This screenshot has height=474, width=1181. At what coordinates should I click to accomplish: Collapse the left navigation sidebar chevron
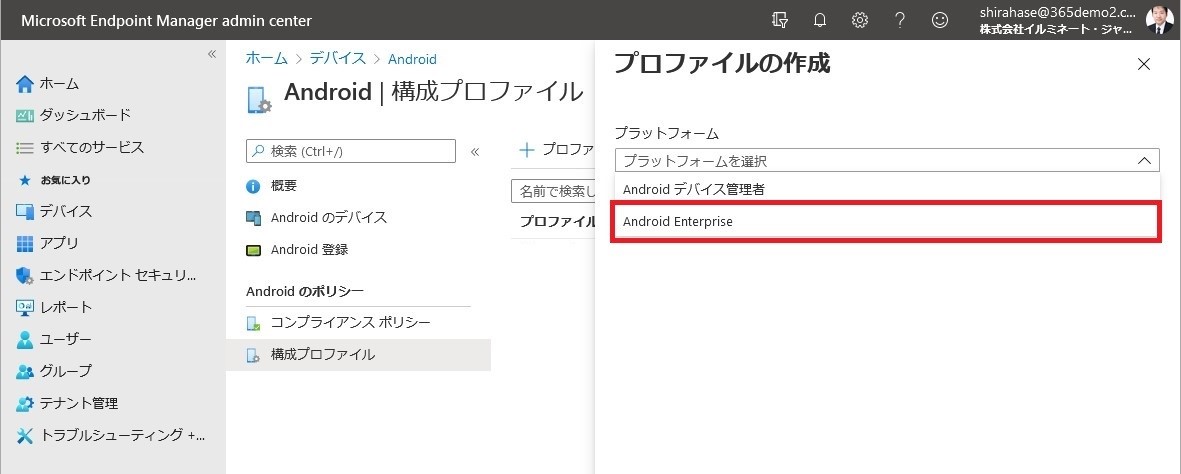point(212,54)
